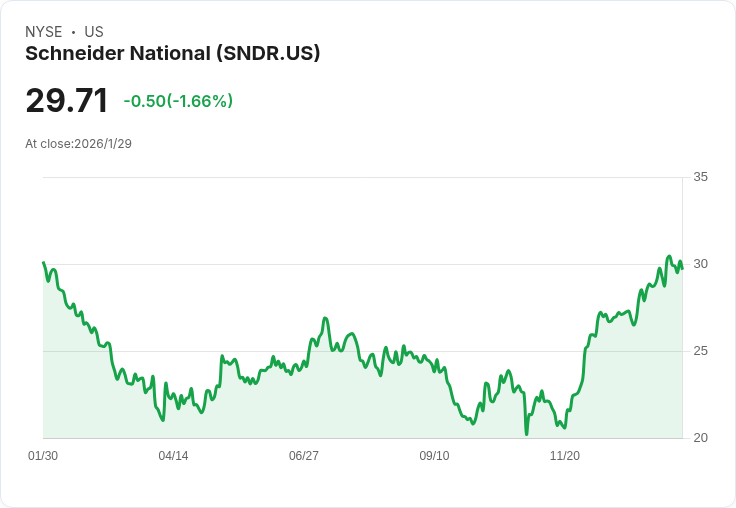Image resolution: width=736 pixels, height=508 pixels.
Task: Click the At close:2026/1/29 timestamp
Action: click(x=78, y=144)
